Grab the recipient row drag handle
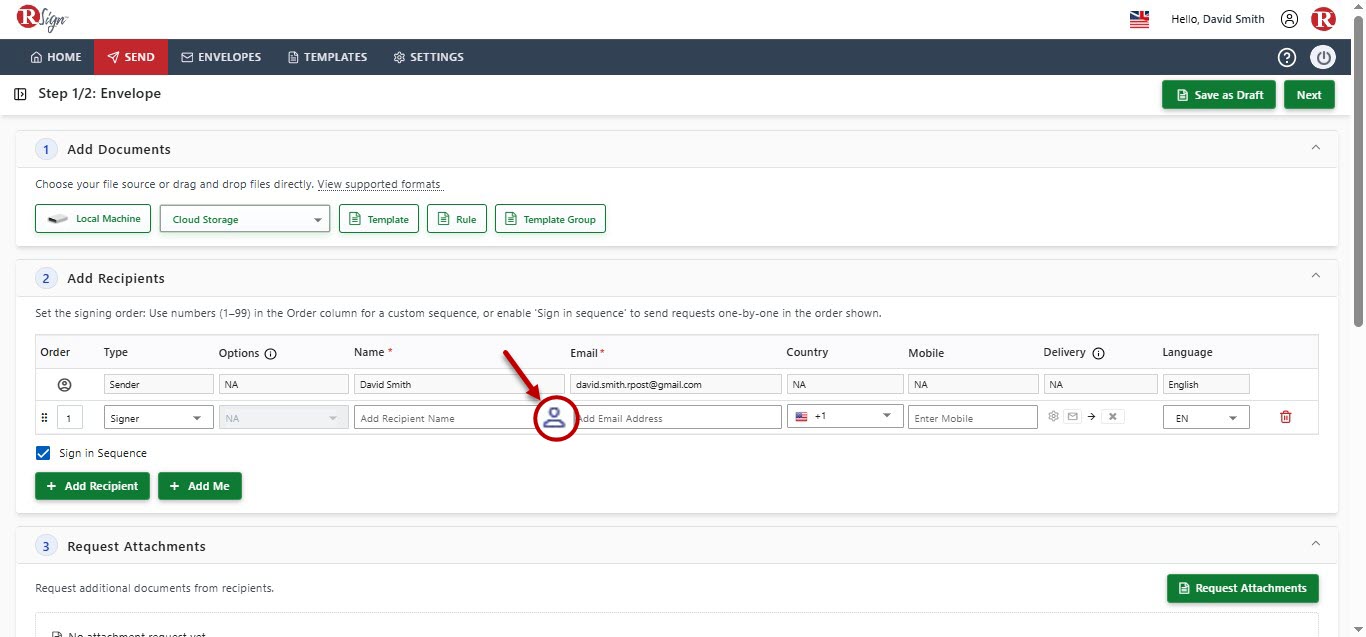This screenshot has height=637, width=1366. point(44,418)
